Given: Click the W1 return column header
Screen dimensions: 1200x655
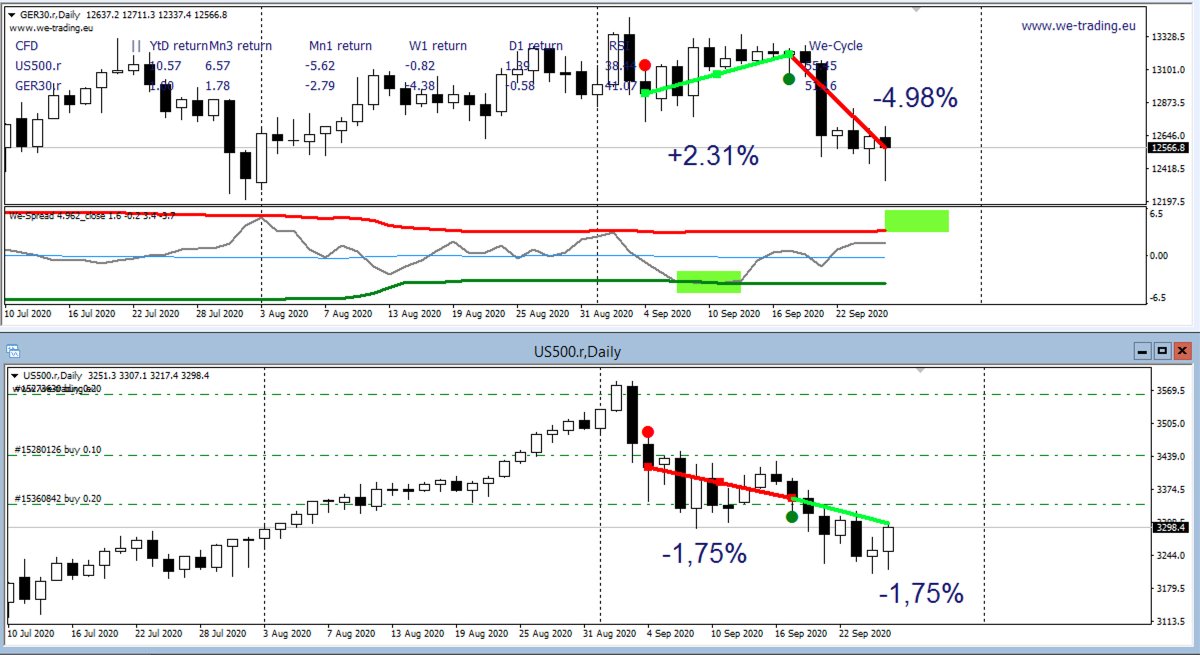Looking at the screenshot, I should [438, 46].
